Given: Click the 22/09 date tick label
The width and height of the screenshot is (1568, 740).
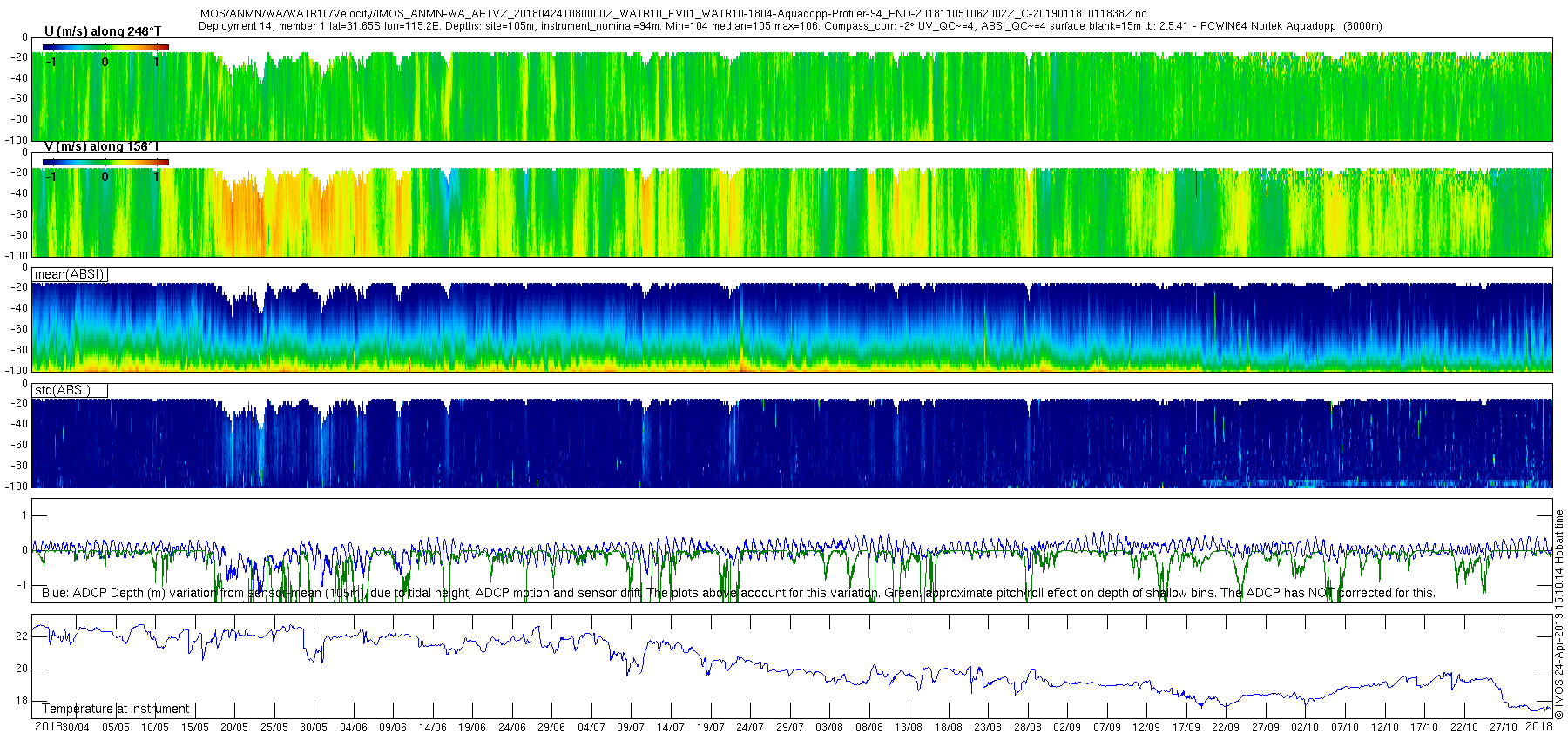Looking at the screenshot, I should (x=1226, y=728).
